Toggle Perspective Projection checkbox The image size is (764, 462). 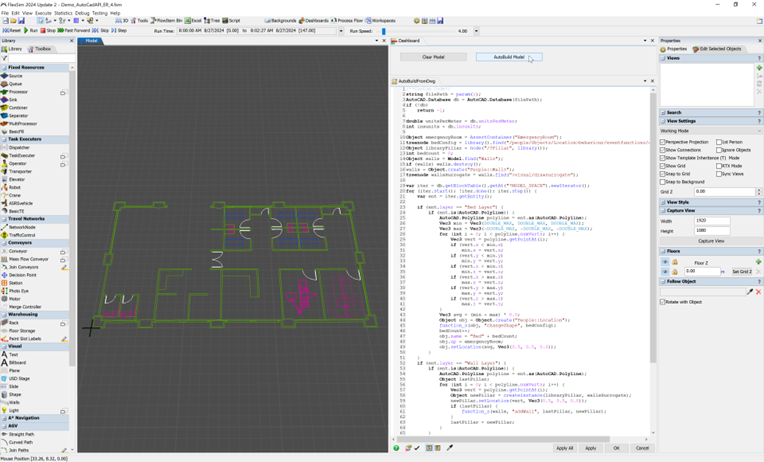pos(663,142)
